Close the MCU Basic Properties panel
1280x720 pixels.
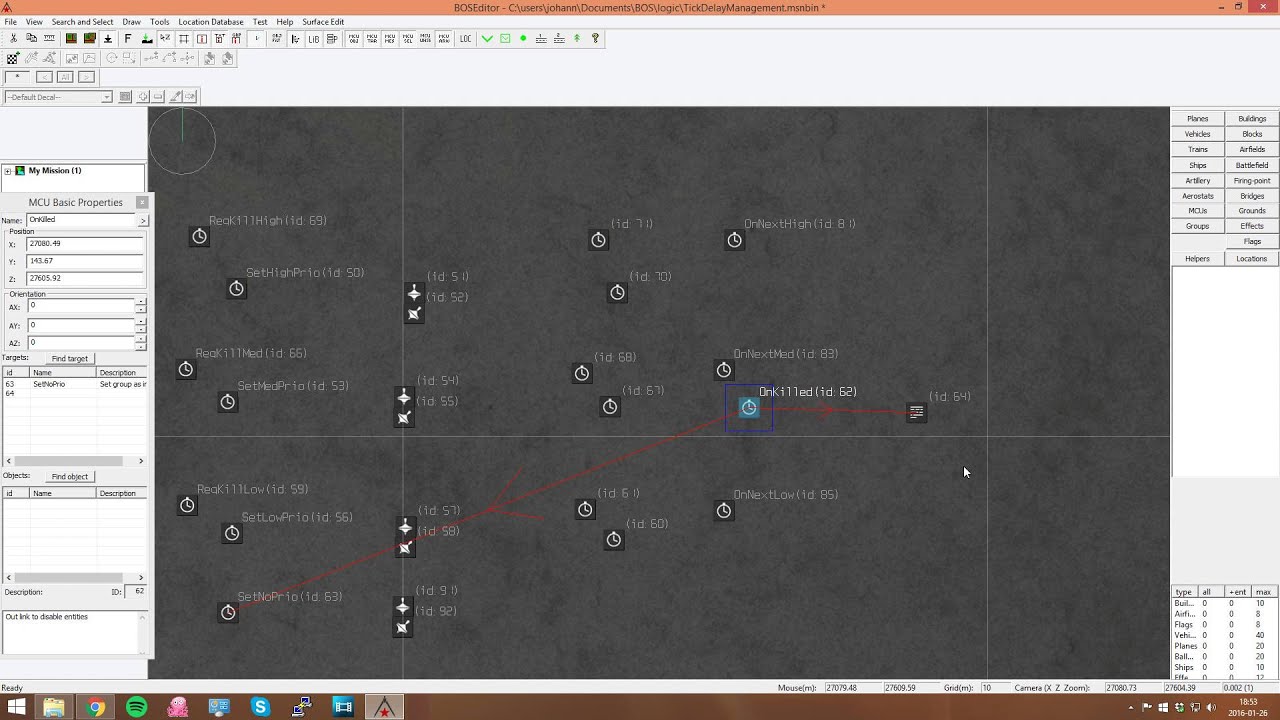coord(141,202)
